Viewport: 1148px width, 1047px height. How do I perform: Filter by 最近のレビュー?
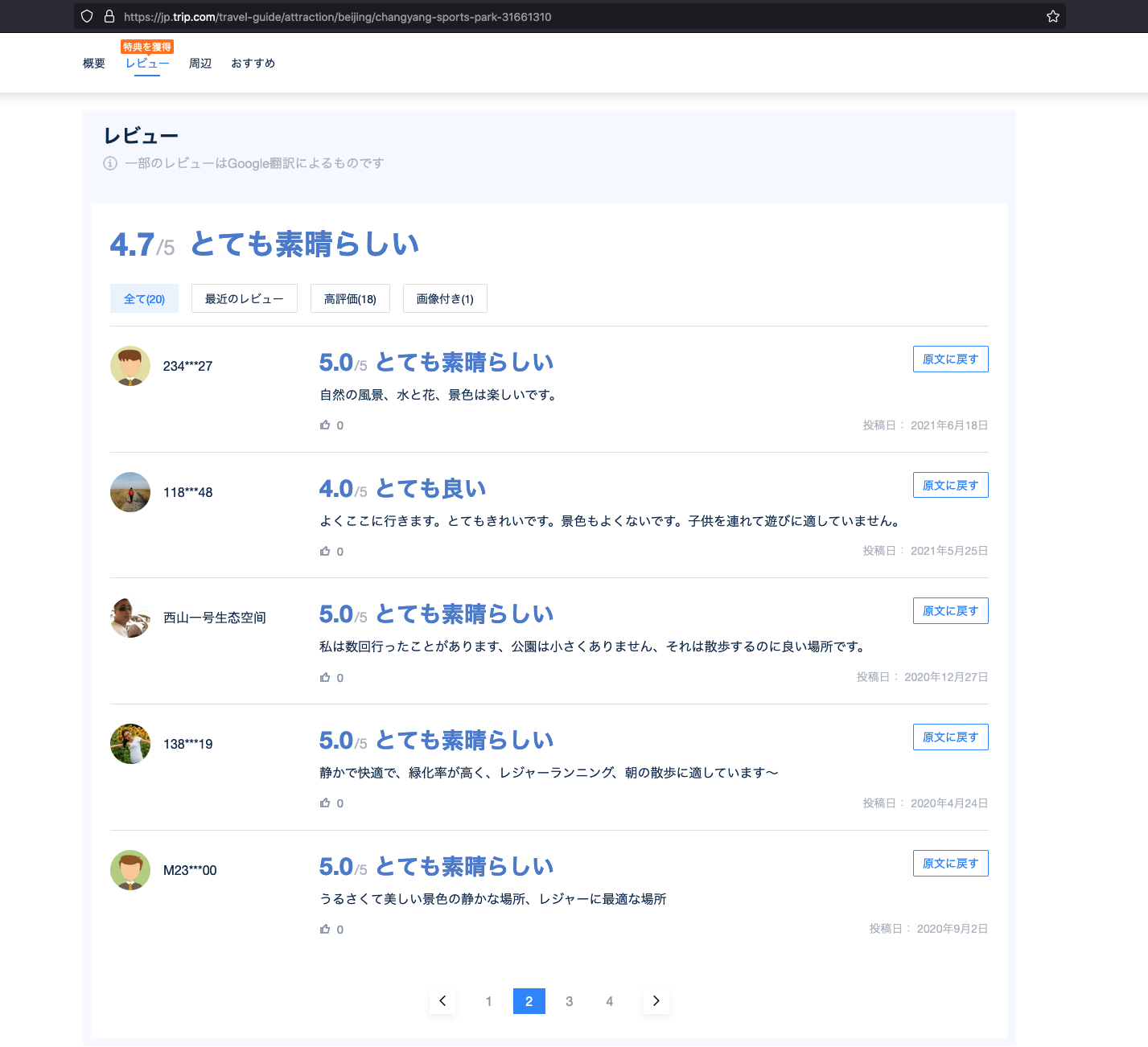(x=244, y=298)
